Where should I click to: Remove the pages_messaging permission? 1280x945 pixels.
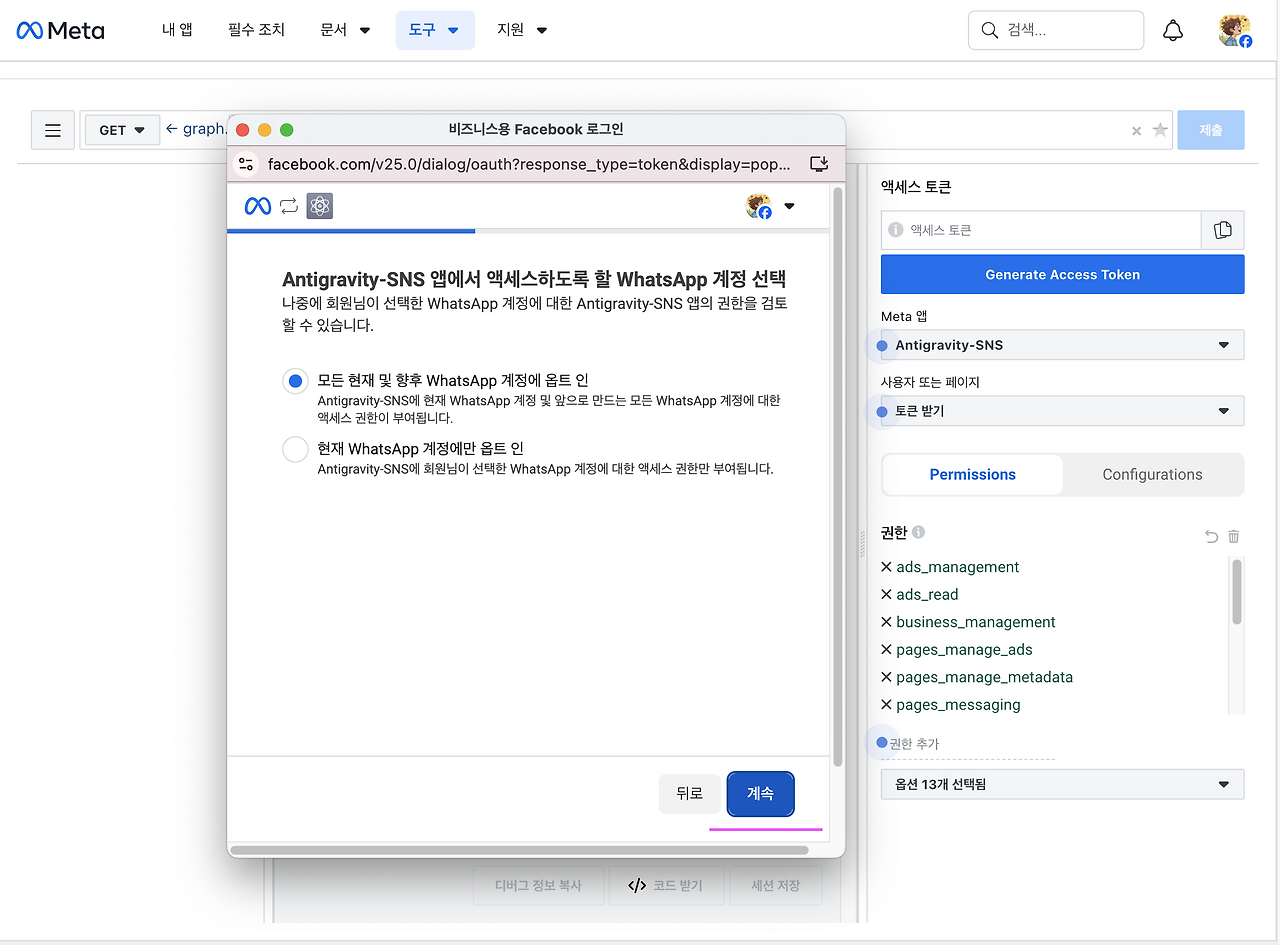[886, 704]
